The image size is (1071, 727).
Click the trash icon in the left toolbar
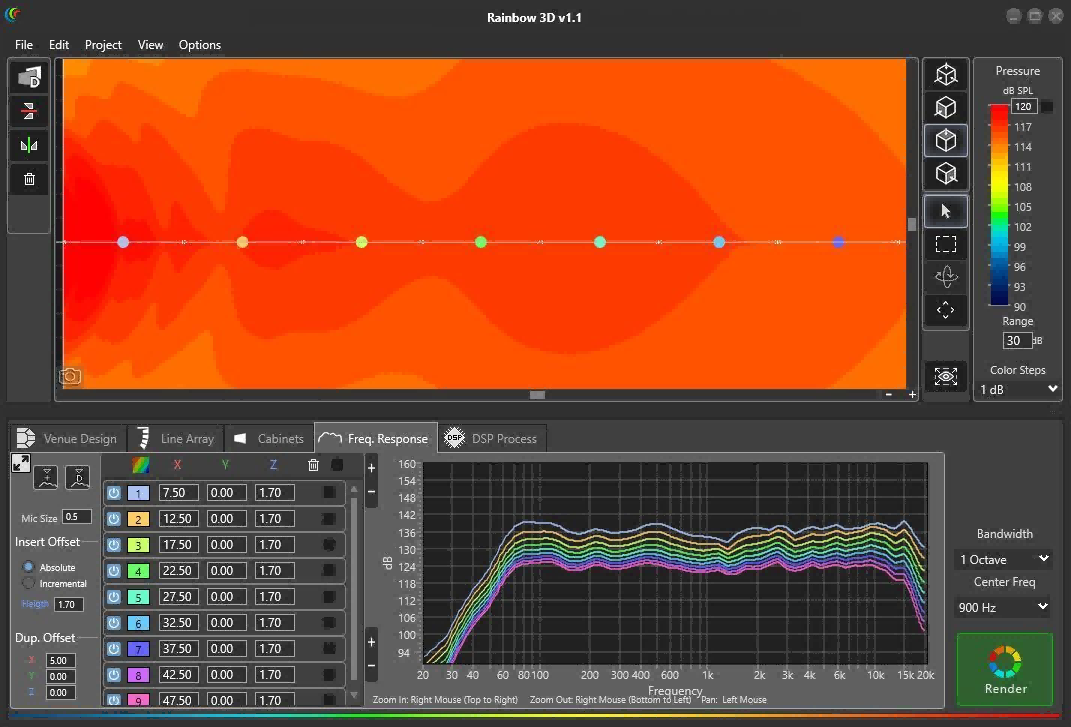tap(29, 179)
